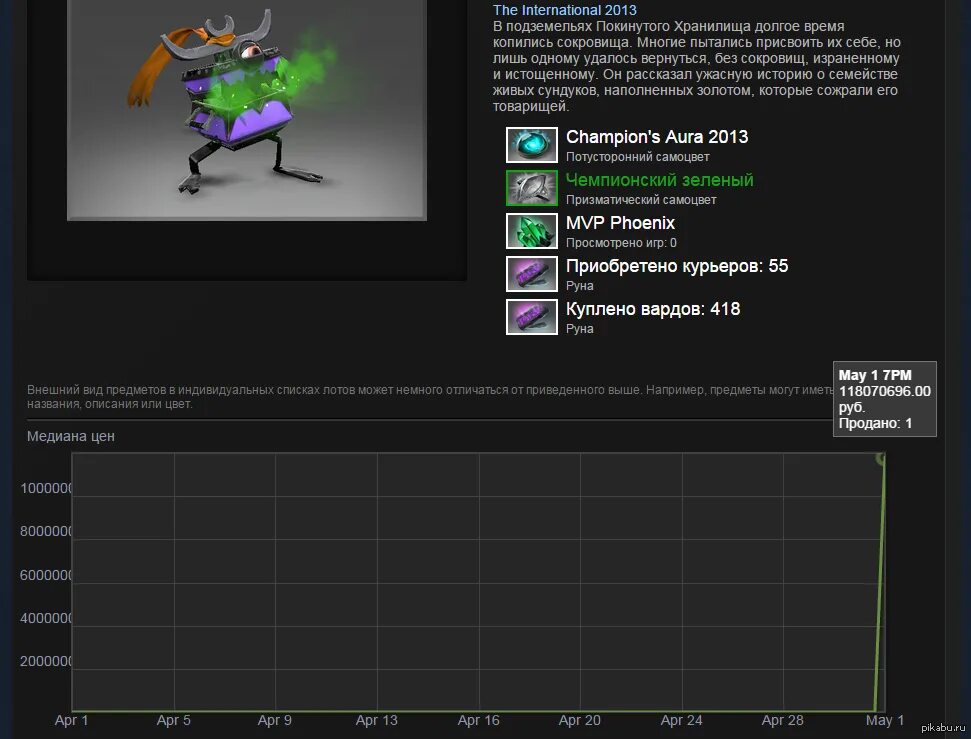
Task: Click the item description paragraph text
Action: (697, 66)
